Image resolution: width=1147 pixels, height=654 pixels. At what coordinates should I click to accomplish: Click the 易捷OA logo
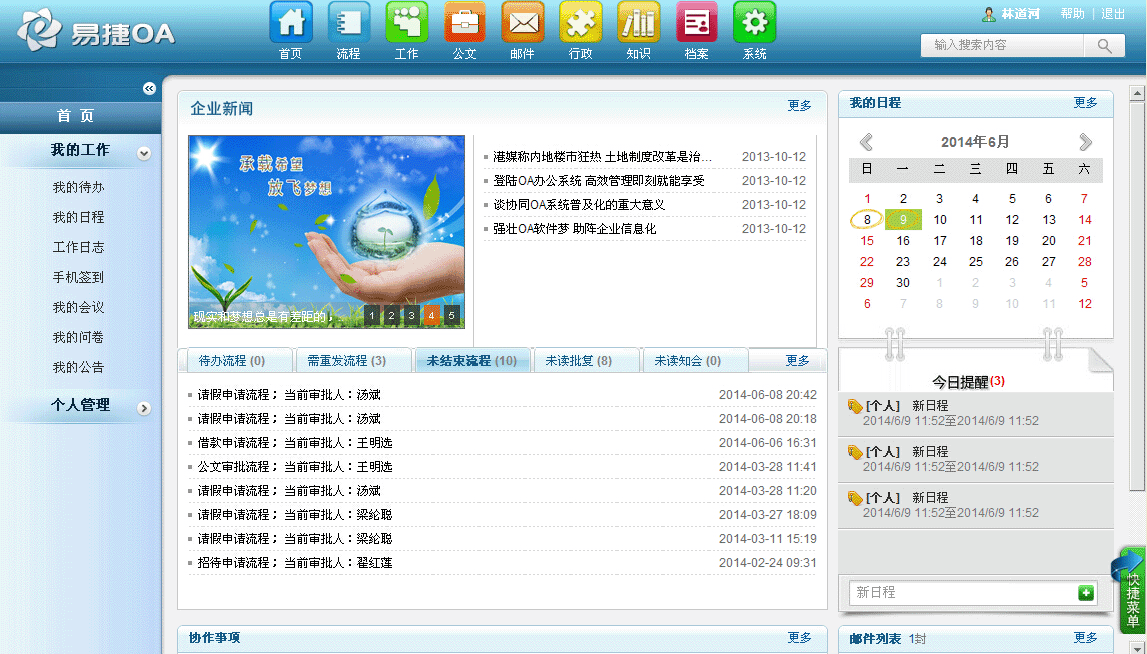tap(96, 31)
